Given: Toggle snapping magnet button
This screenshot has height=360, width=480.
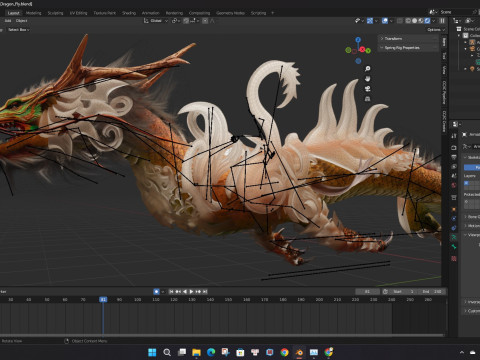Looking at the screenshot, I should click(186, 21).
